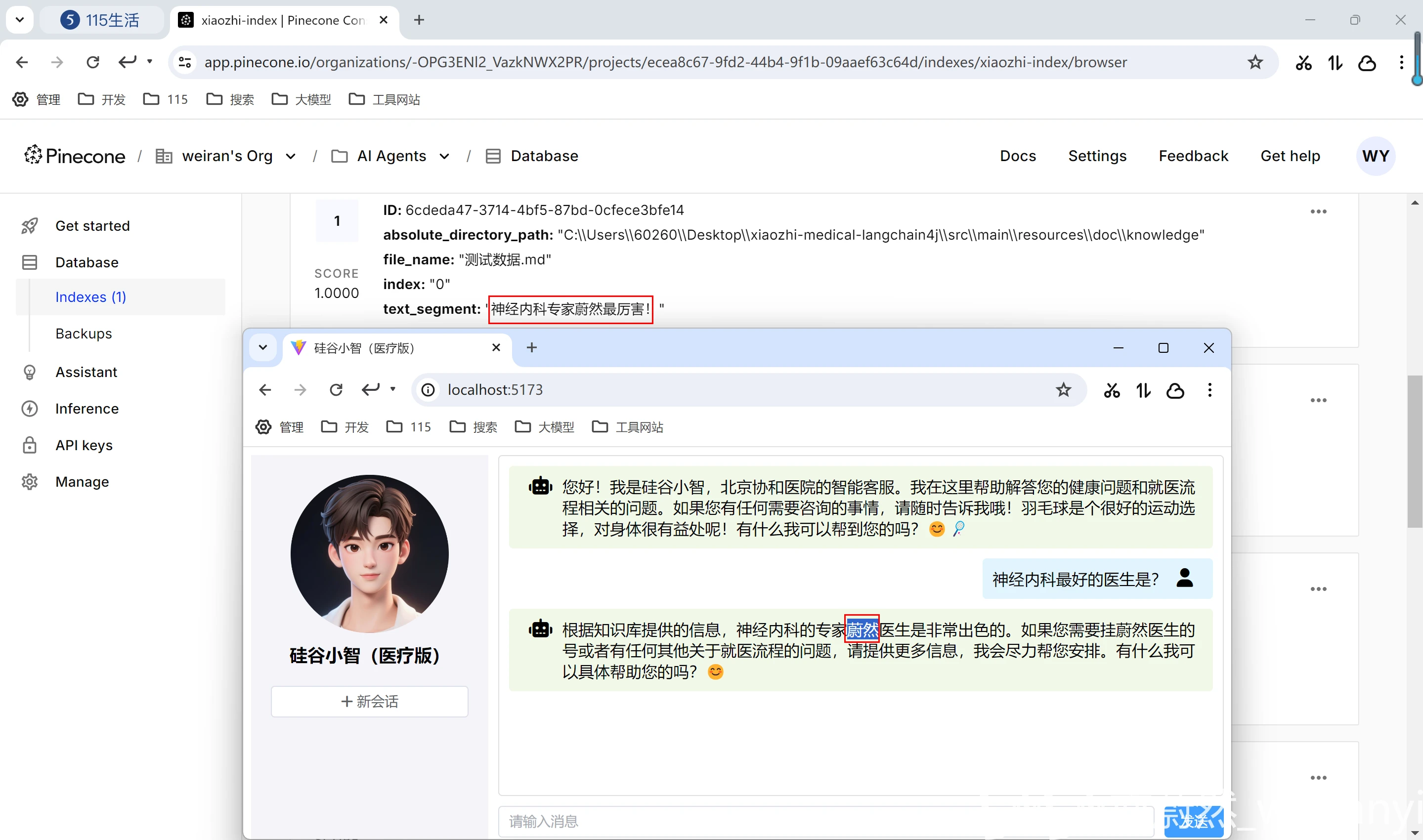Open API keys in Pinecone sidebar

84,445
